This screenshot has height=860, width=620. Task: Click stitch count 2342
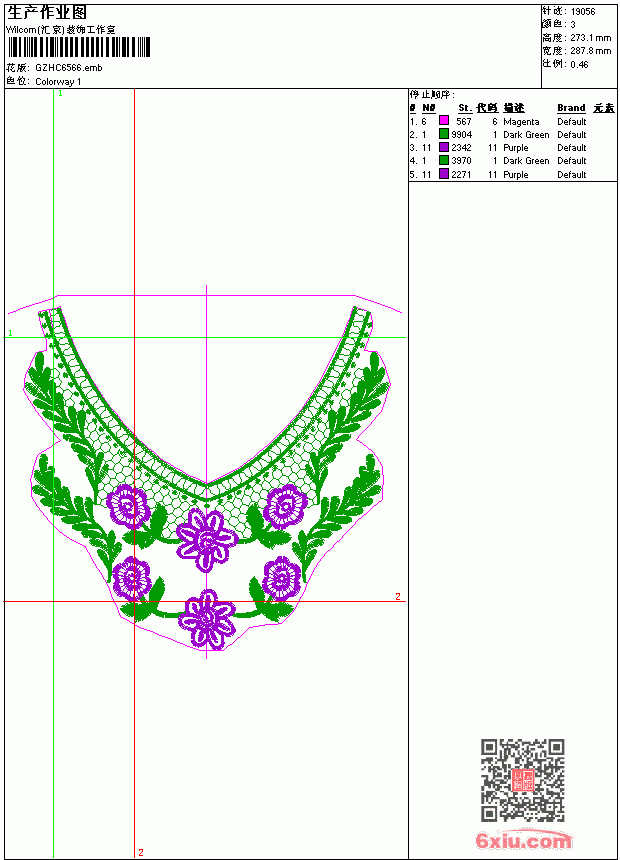point(461,148)
